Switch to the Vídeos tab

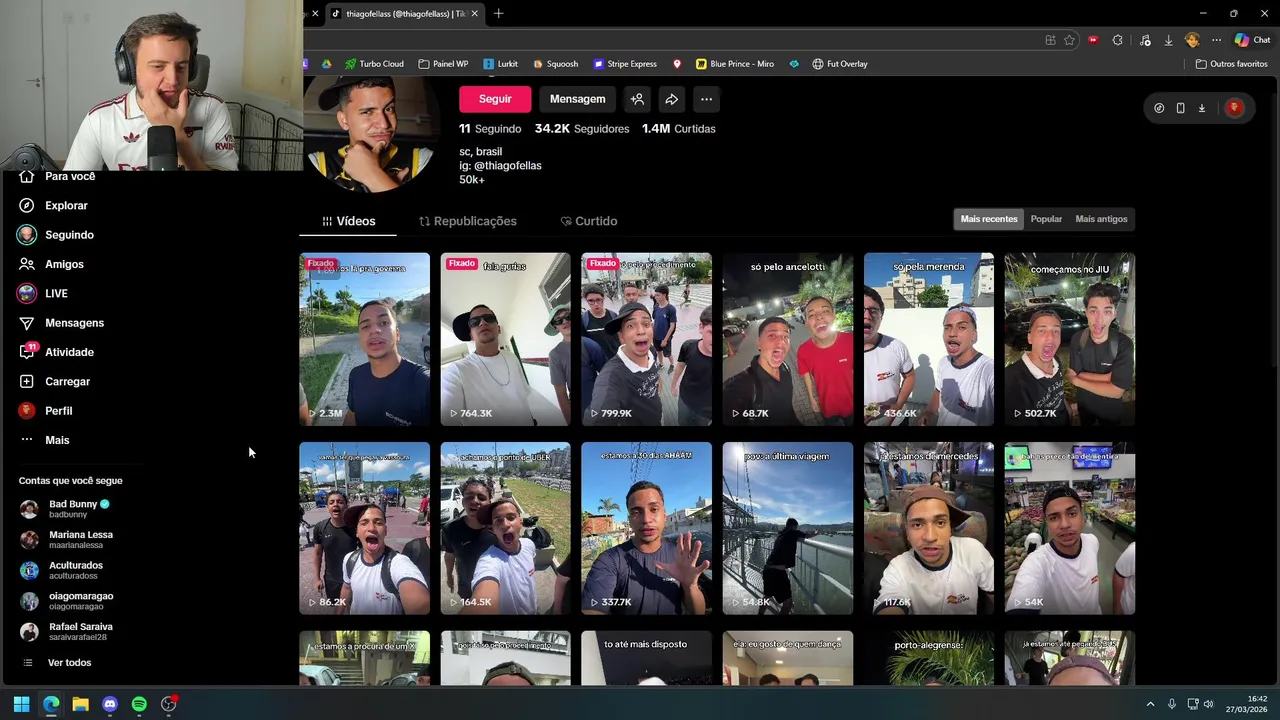(x=348, y=221)
